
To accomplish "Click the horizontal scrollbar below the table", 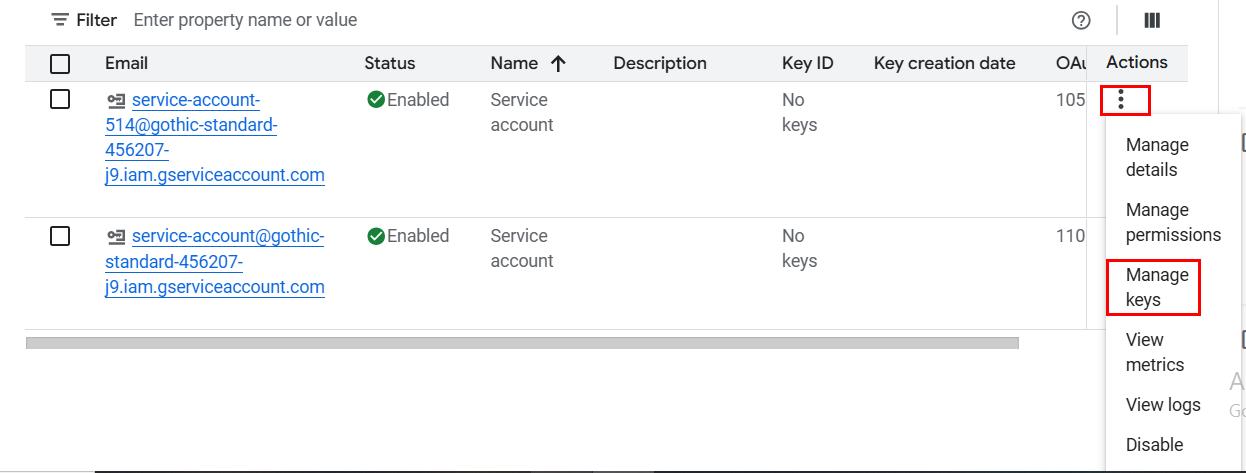I will click(x=520, y=343).
